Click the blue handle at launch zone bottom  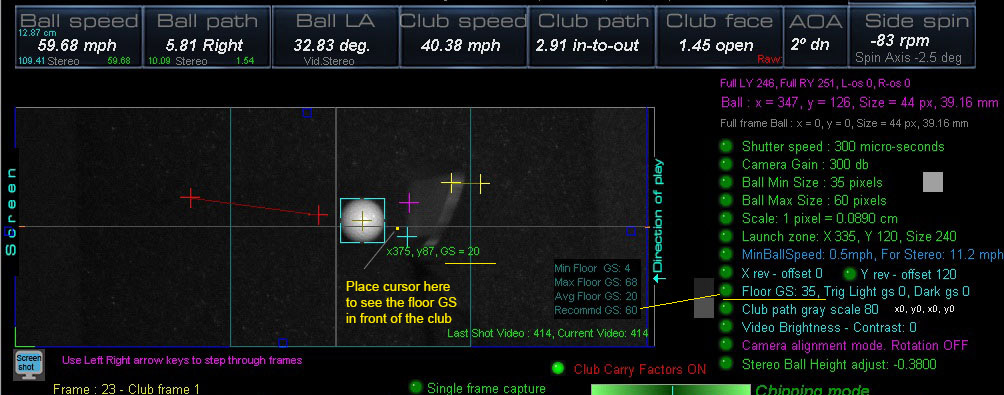tap(283, 343)
